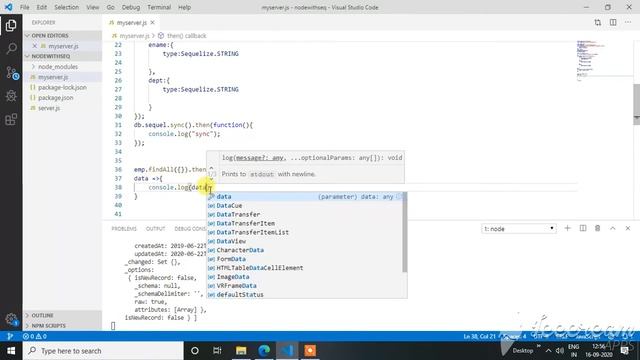Open the Debug view in activity bar
The image size is (640, 360).
tap(11, 96)
